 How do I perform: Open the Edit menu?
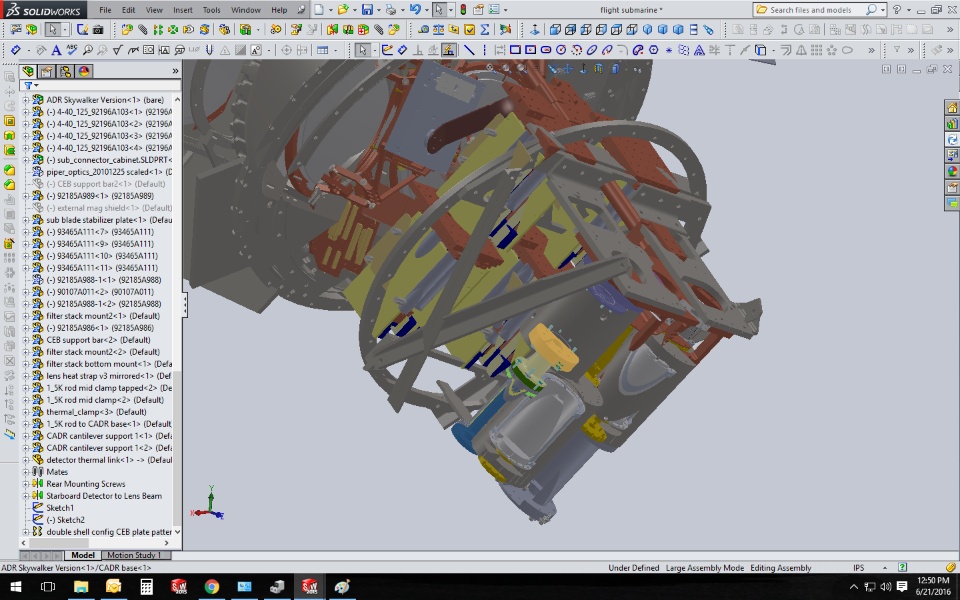[129, 10]
